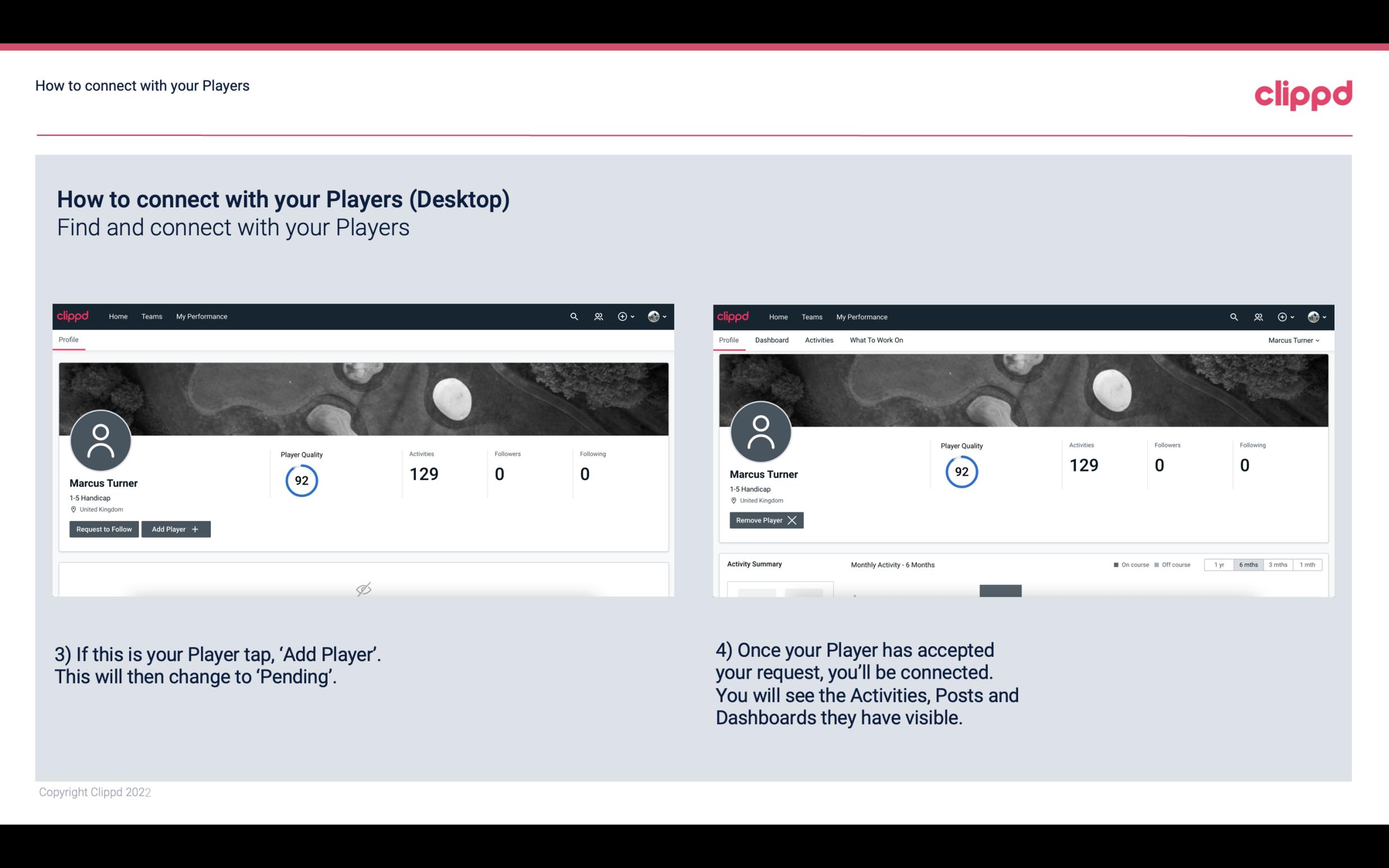Switch to the 'Dashboard' tab right screenshot

[772, 339]
